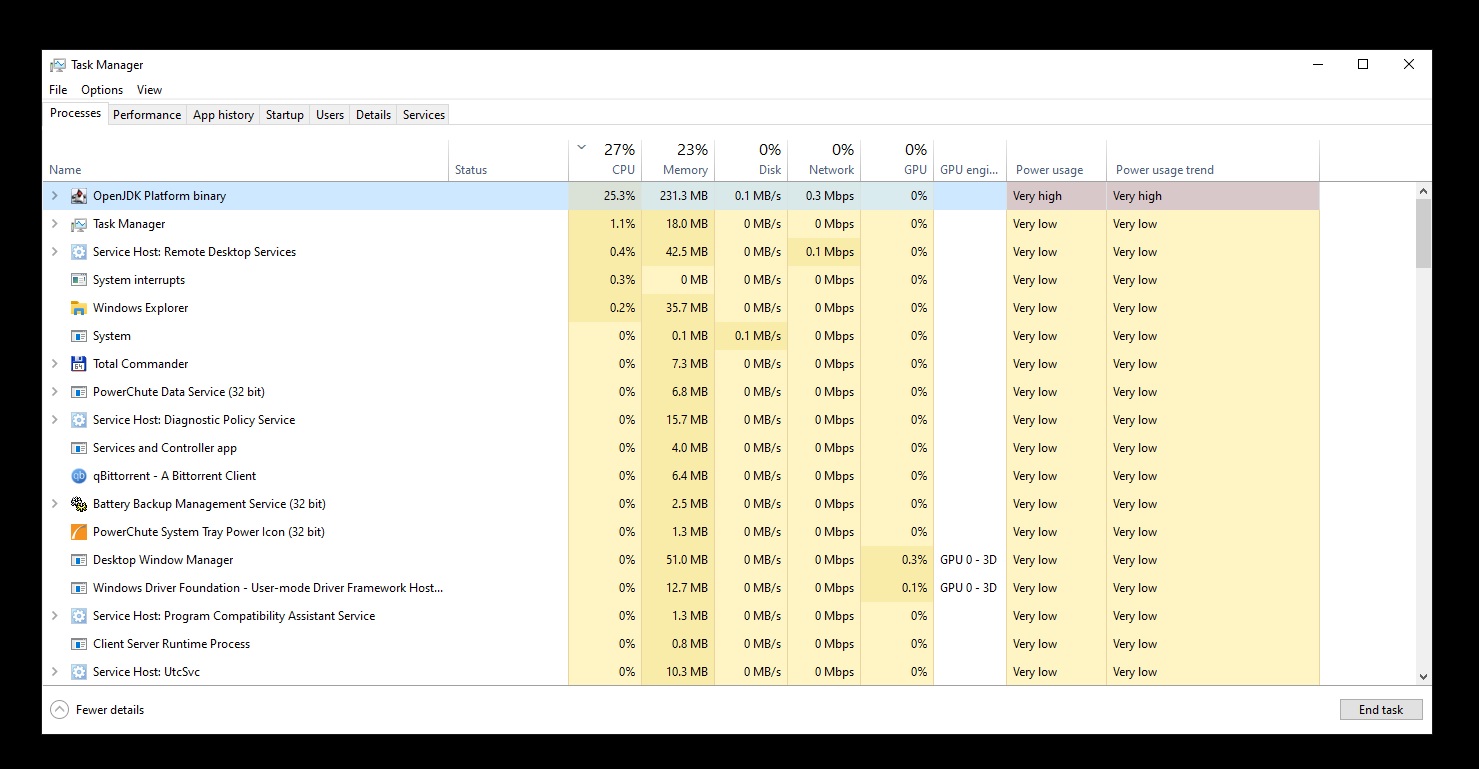Viewport: 1479px width, 769px height.
Task: Click the scrollbar up arrow
Action: (1423, 190)
